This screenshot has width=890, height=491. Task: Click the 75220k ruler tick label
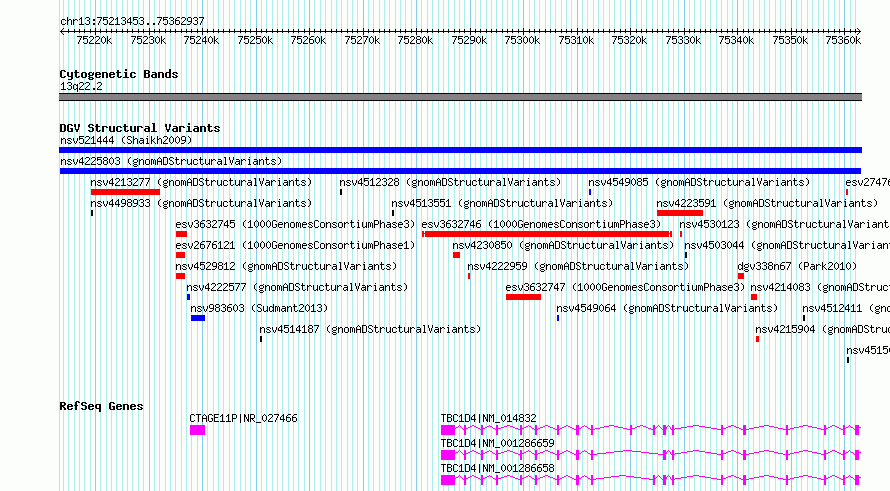tap(94, 40)
